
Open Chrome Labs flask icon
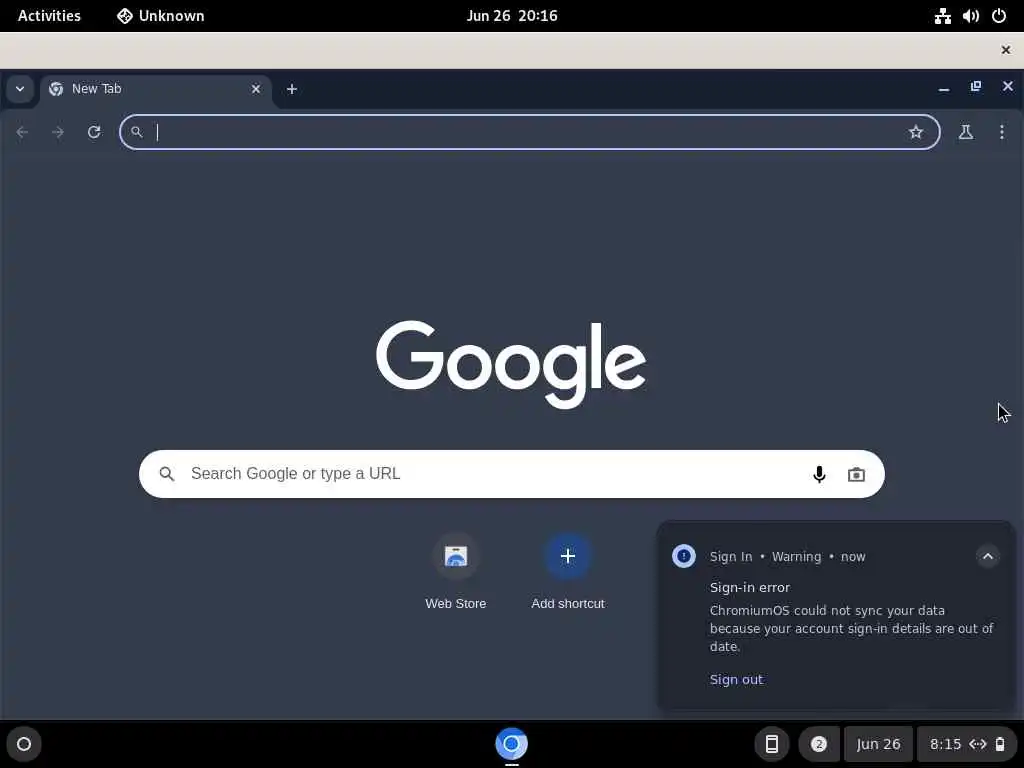[x=966, y=133]
